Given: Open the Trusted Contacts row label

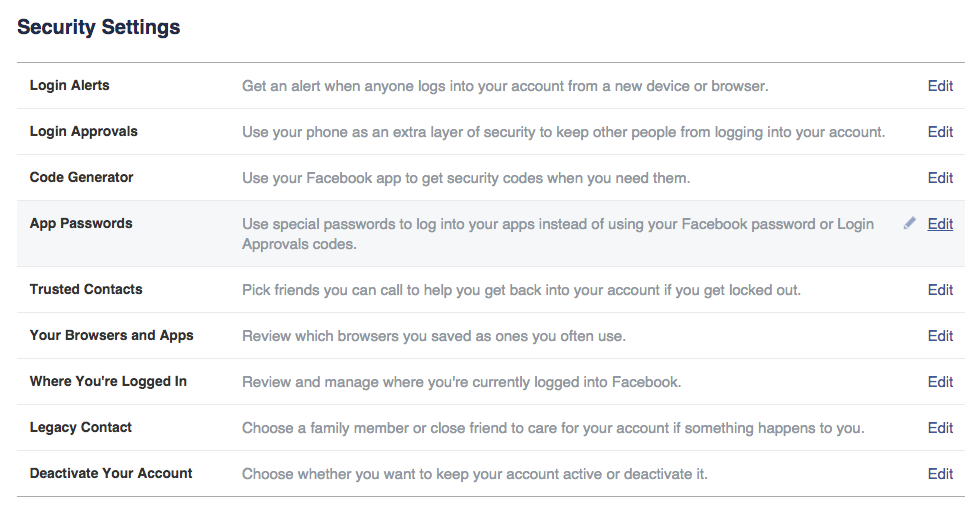Looking at the screenshot, I should pyautogui.click(x=86, y=289).
